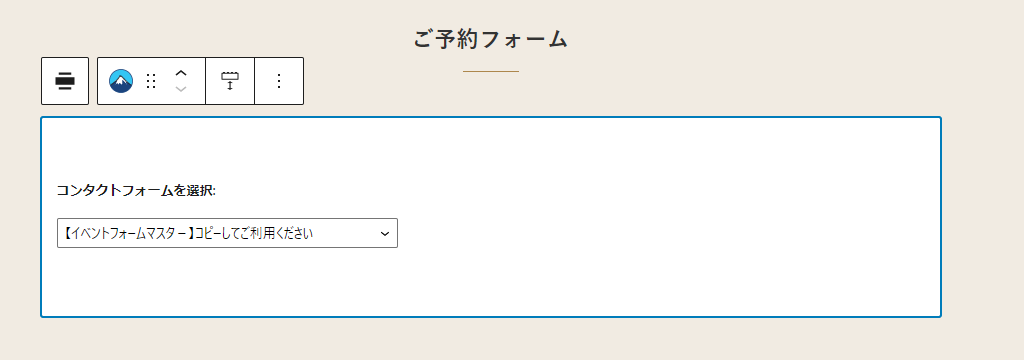Click the dropdown's chevron arrow
Image resolution: width=1024 pixels, height=360 pixels.
tap(385, 233)
